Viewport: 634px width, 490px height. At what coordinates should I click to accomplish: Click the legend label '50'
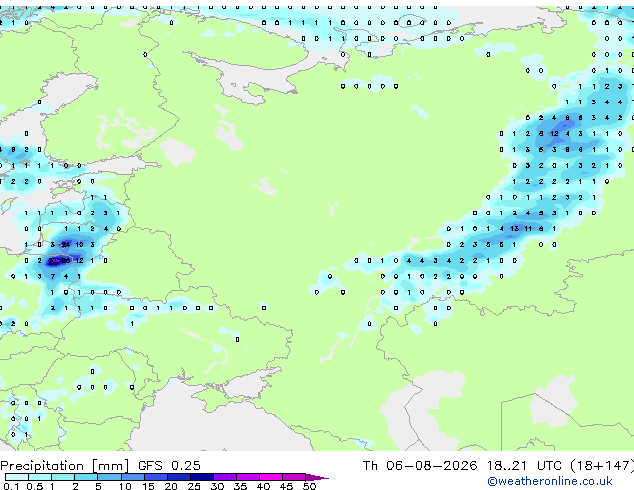(x=309, y=486)
